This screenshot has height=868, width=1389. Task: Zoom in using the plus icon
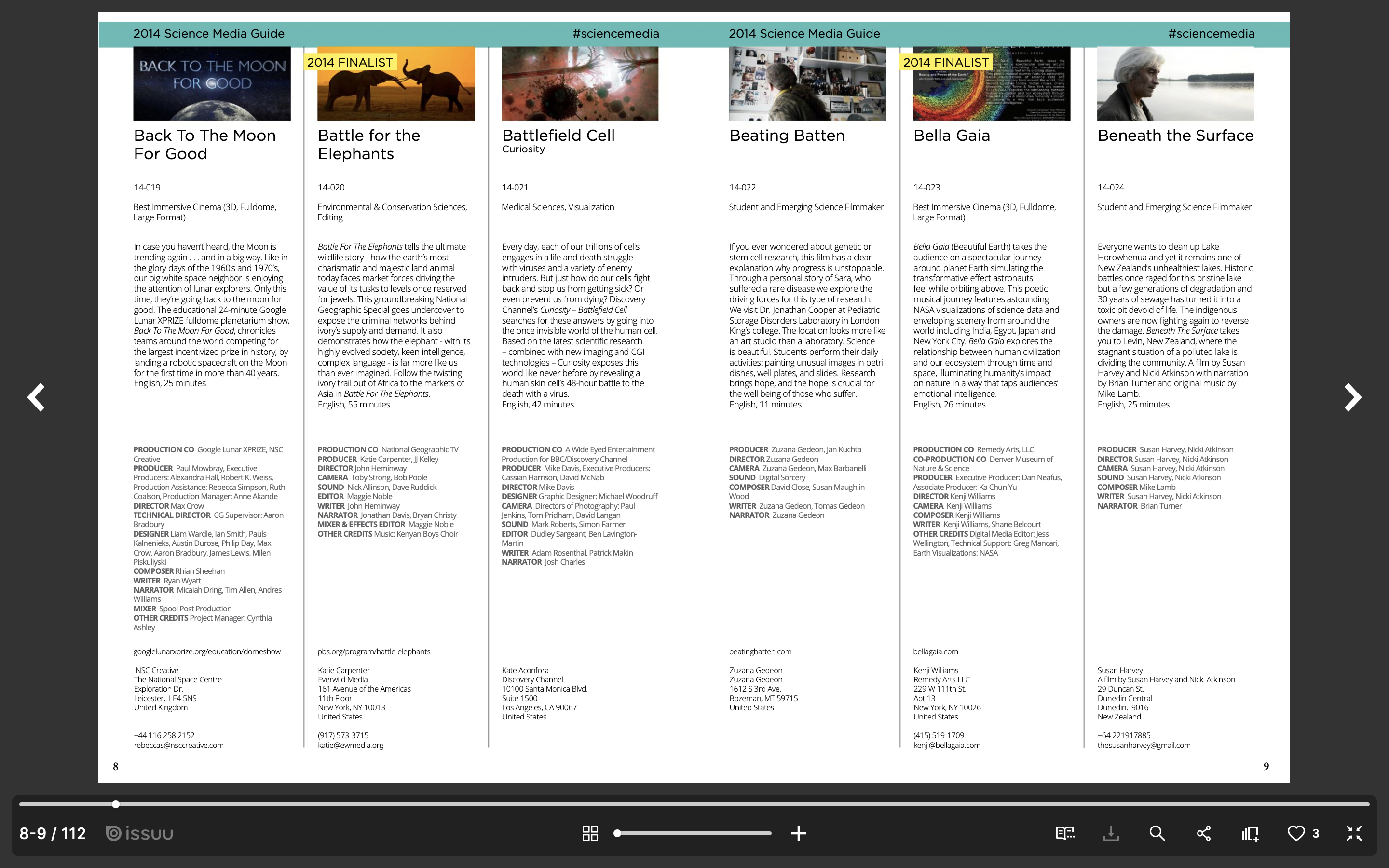(798, 833)
